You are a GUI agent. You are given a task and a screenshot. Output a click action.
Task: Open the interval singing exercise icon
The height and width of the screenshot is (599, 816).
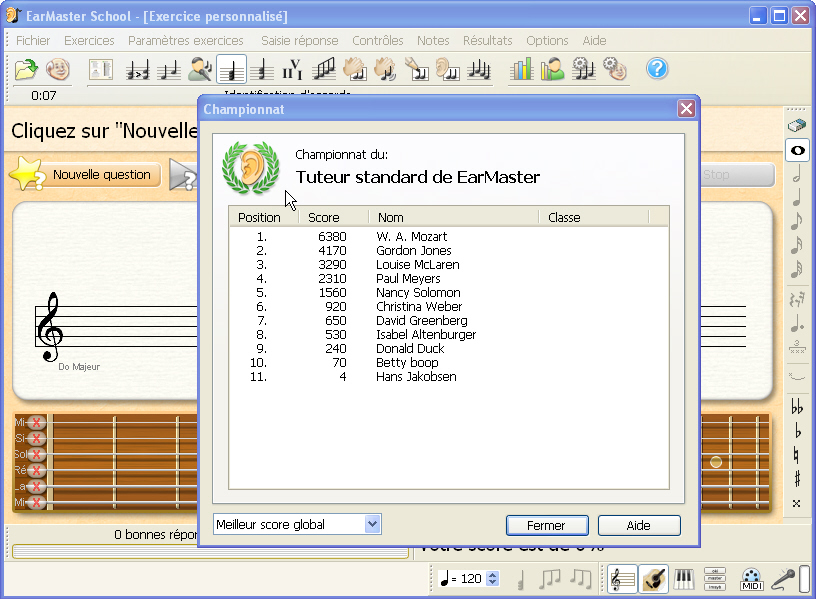[200, 70]
